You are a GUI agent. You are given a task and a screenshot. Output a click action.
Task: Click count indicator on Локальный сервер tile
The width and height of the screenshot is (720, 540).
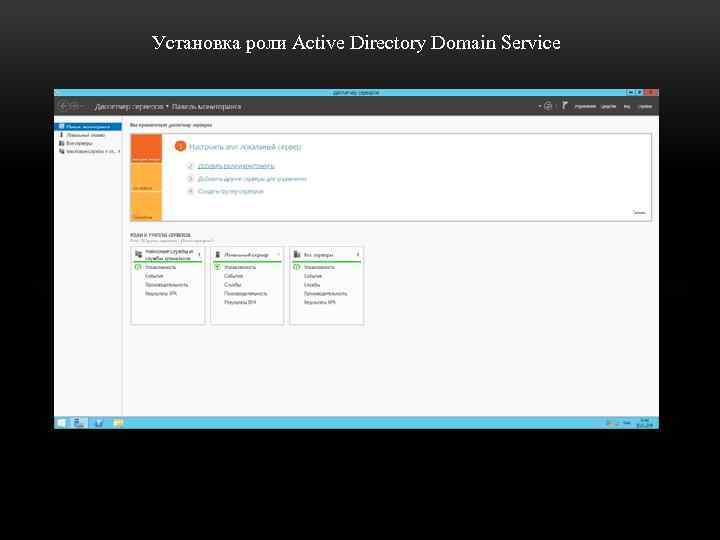click(x=278, y=254)
